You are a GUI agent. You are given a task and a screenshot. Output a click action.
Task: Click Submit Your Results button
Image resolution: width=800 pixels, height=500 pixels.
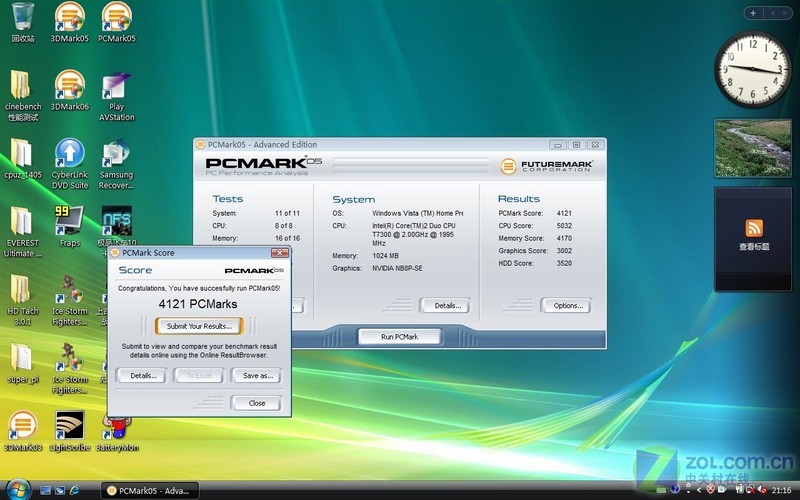199,326
